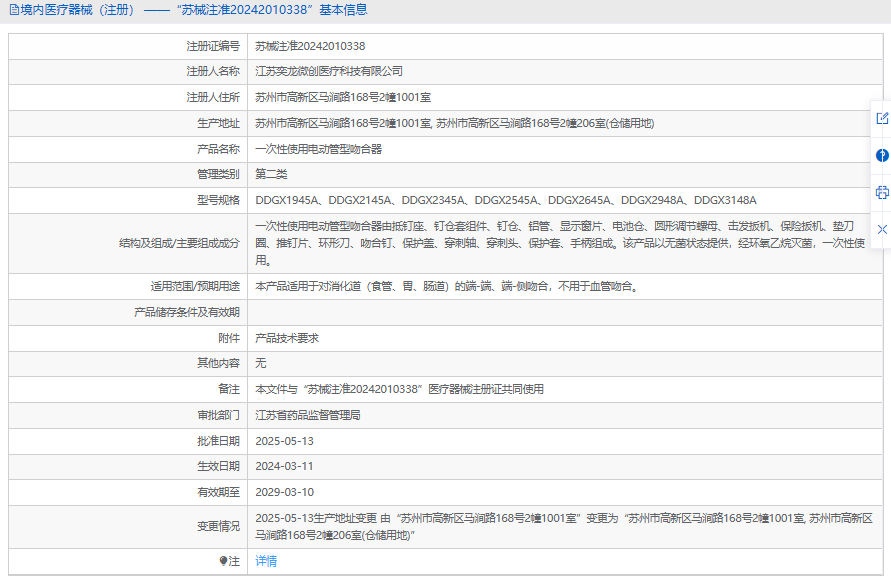Click the 审批部门 label

(218, 415)
